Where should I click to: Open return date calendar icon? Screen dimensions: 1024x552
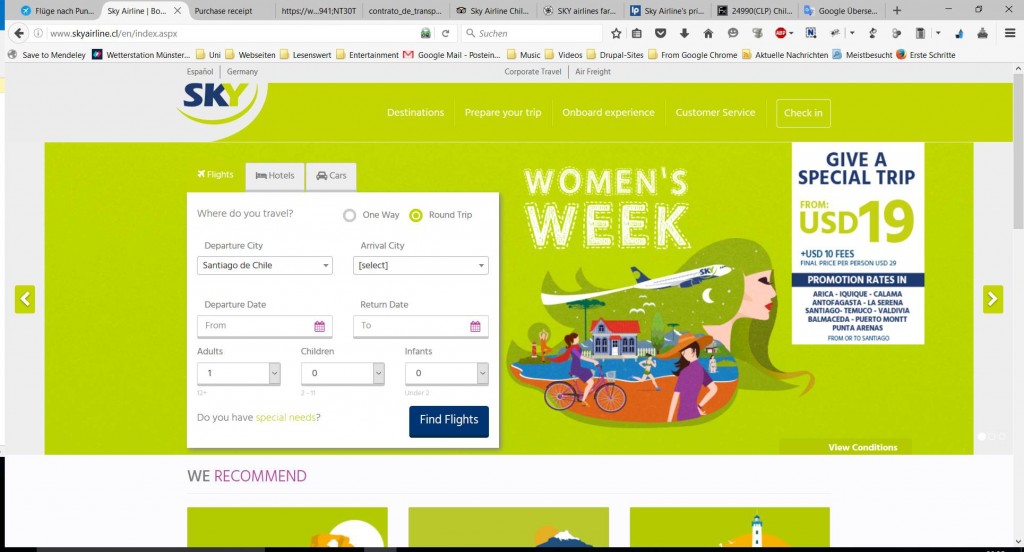[475, 326]
